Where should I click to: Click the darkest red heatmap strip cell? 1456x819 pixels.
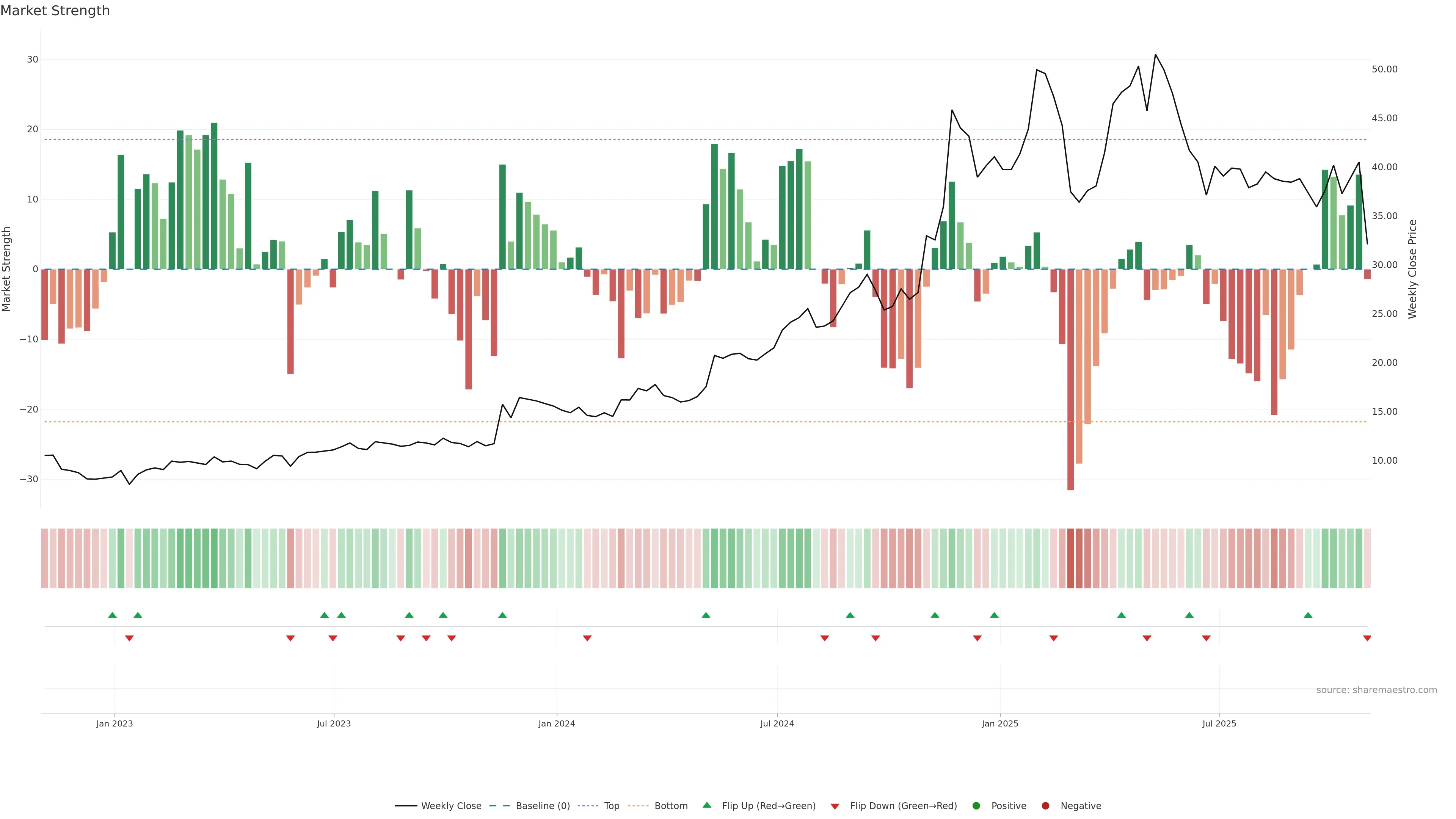(x=1070, y=558)
